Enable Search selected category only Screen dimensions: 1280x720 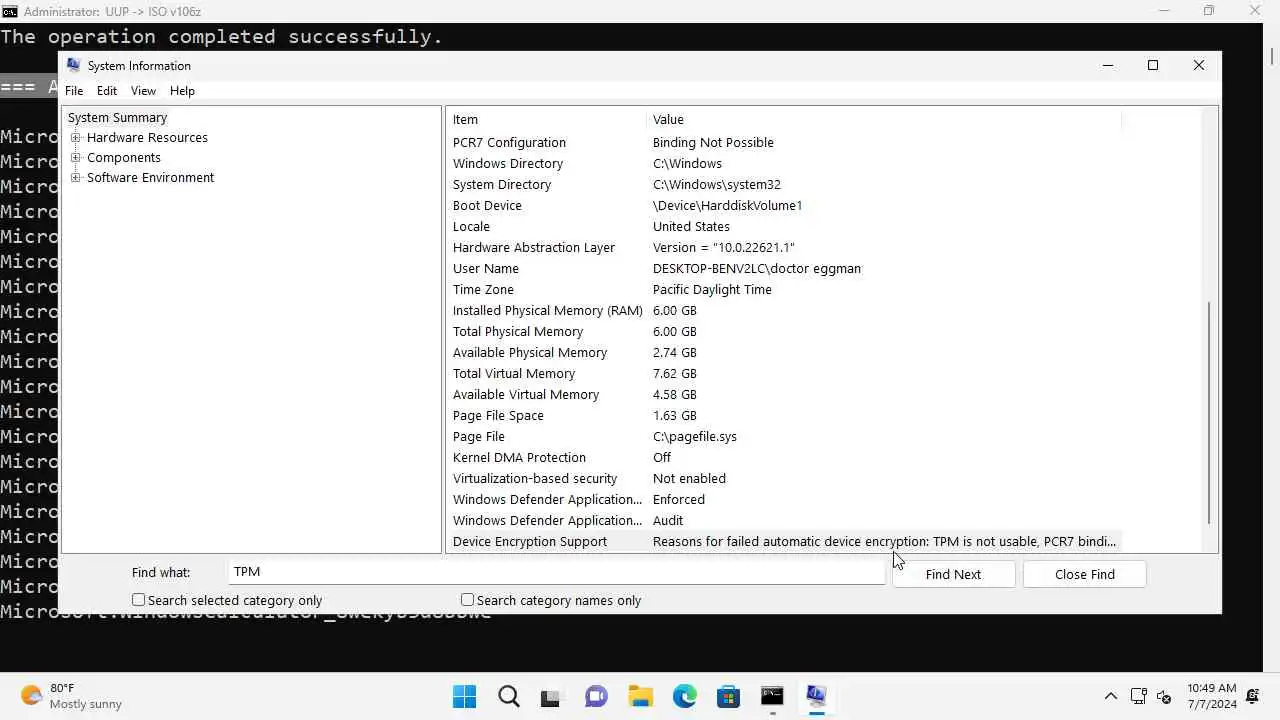click(139, 600)
